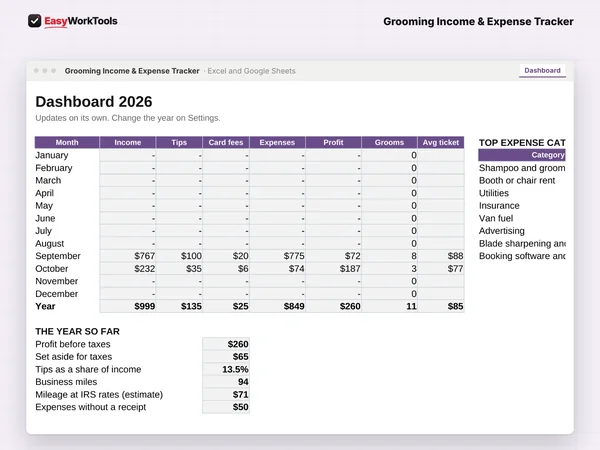This screenshot has height=450, width=600.
Task: Select the Insurance expense category
Action: (499, 206)
